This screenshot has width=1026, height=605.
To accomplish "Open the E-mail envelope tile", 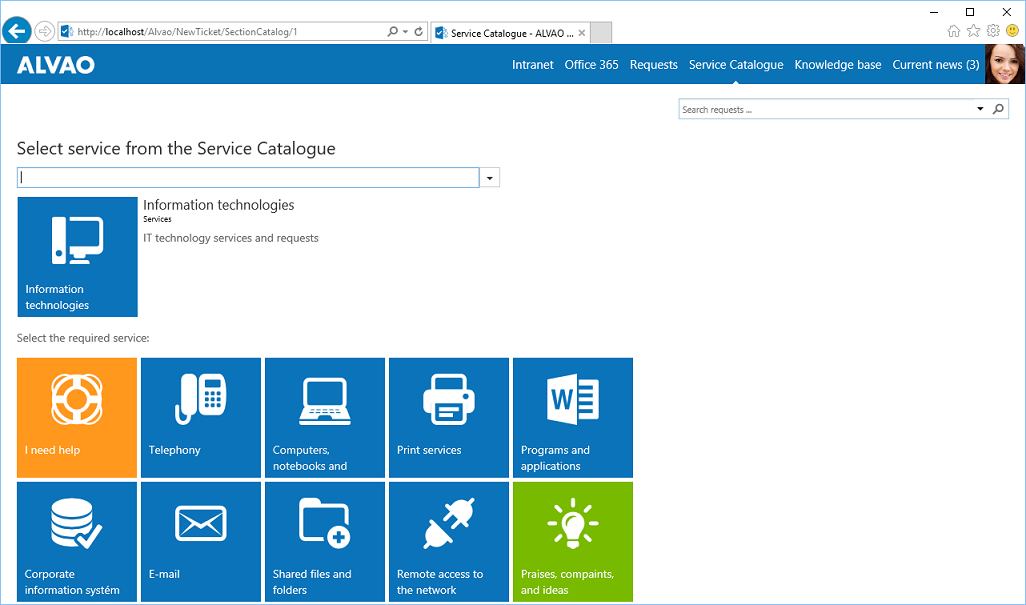I will pyautogui.click(x=200, y=541).
